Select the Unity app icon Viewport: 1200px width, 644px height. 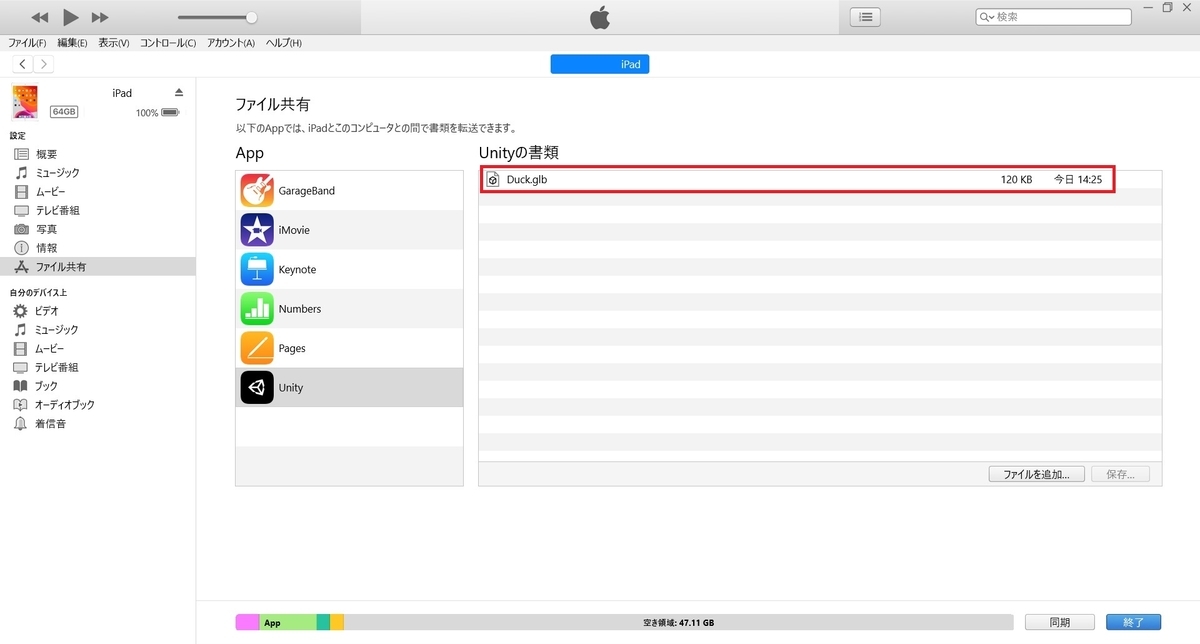click(x=257, y=388)
